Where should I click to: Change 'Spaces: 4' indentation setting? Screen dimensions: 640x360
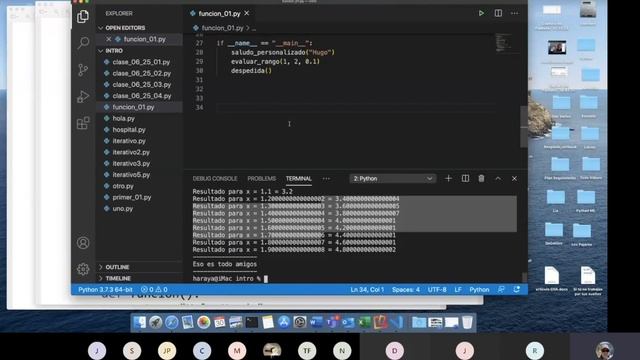pyautogui.click(x=406, y=289)
